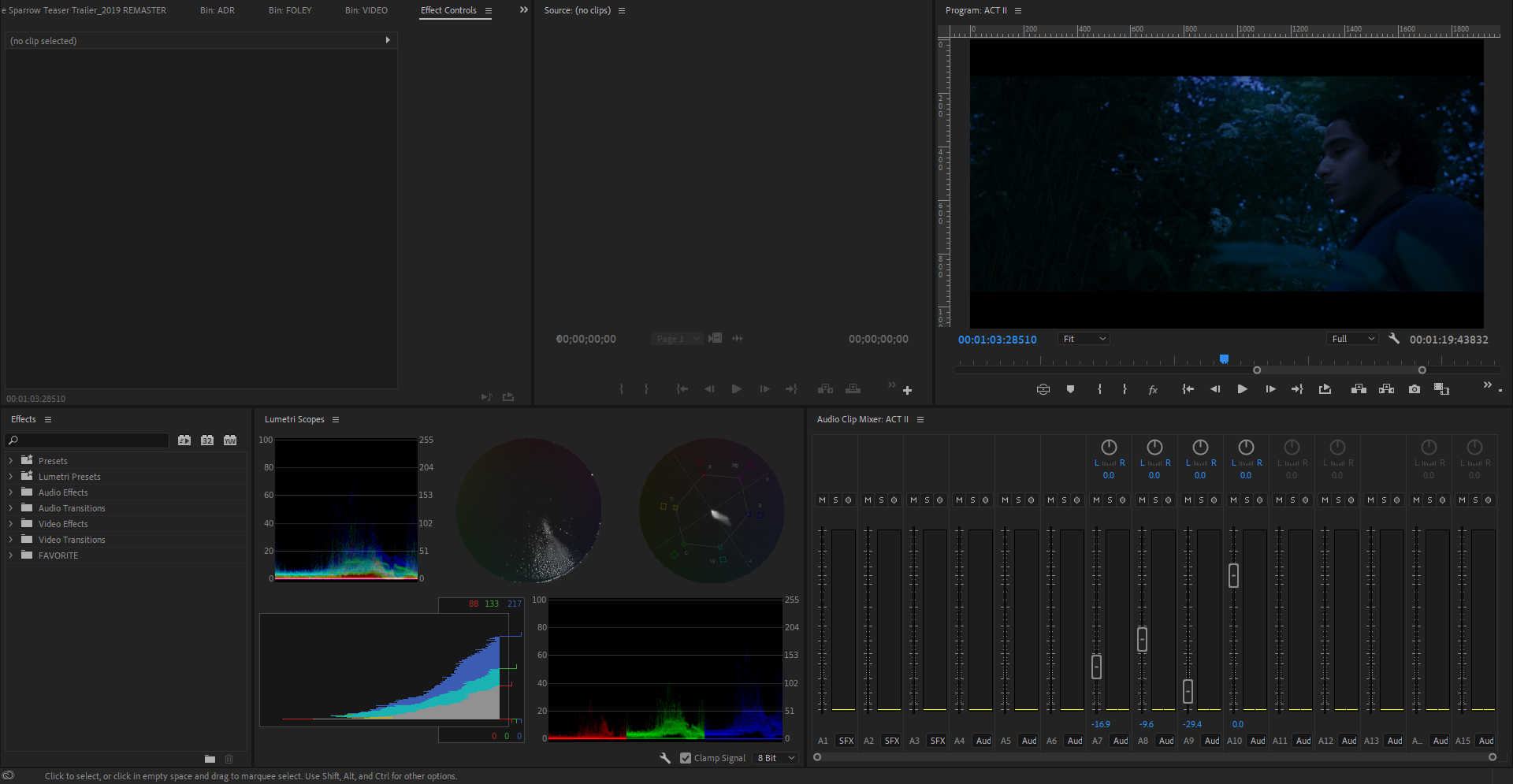Export a frame using the camera icon
The image size is (1513, 784).
(1414, 389)
